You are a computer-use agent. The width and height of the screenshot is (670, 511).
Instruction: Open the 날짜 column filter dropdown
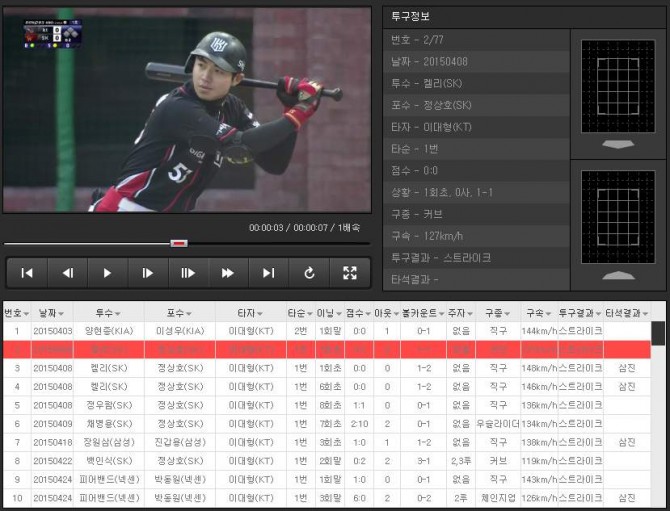(x=62, y=314)
